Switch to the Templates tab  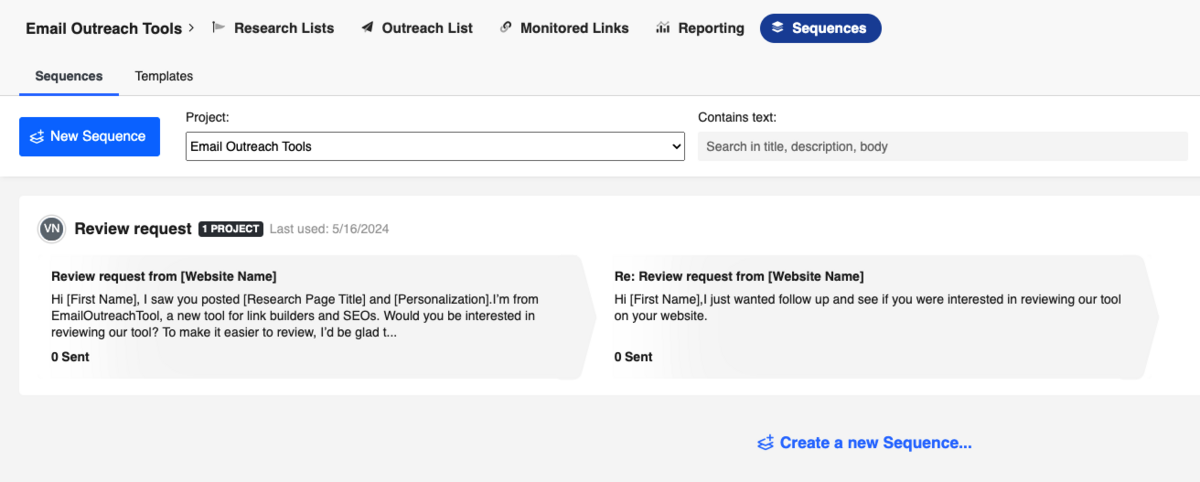pyautogui.click(x=164, y=76)
